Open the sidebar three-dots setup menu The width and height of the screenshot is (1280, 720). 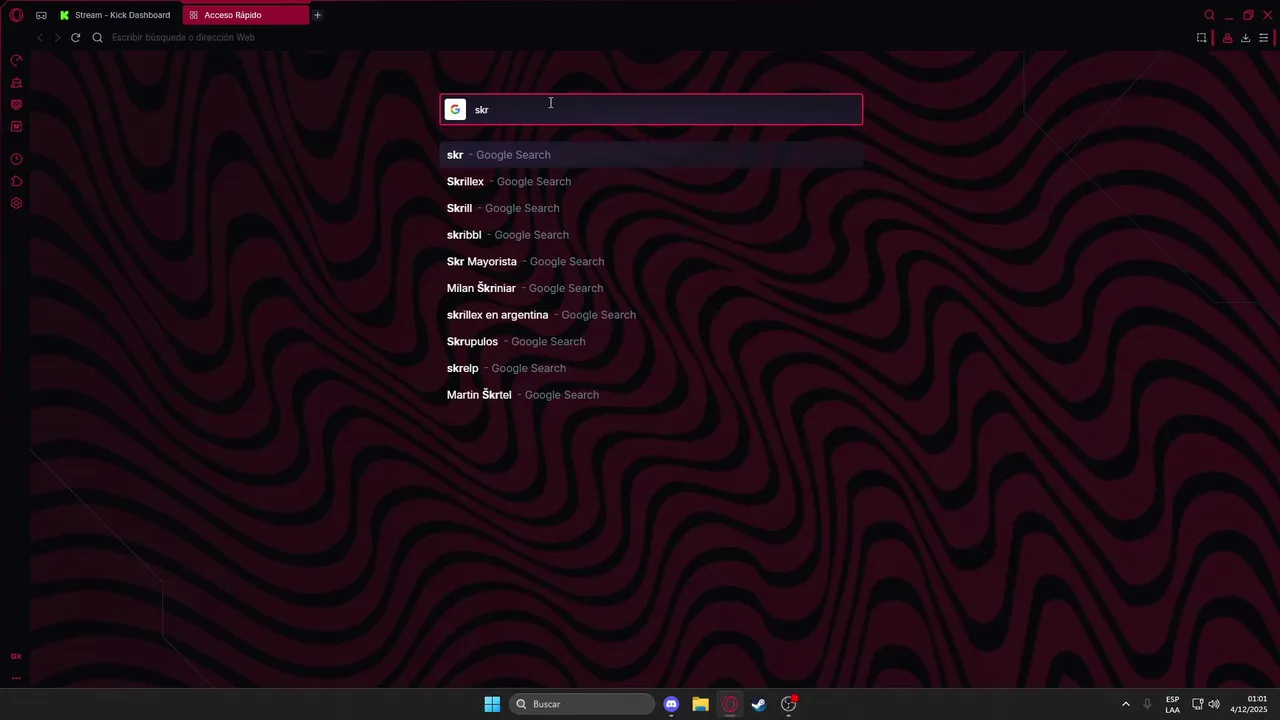pos(16,678)
